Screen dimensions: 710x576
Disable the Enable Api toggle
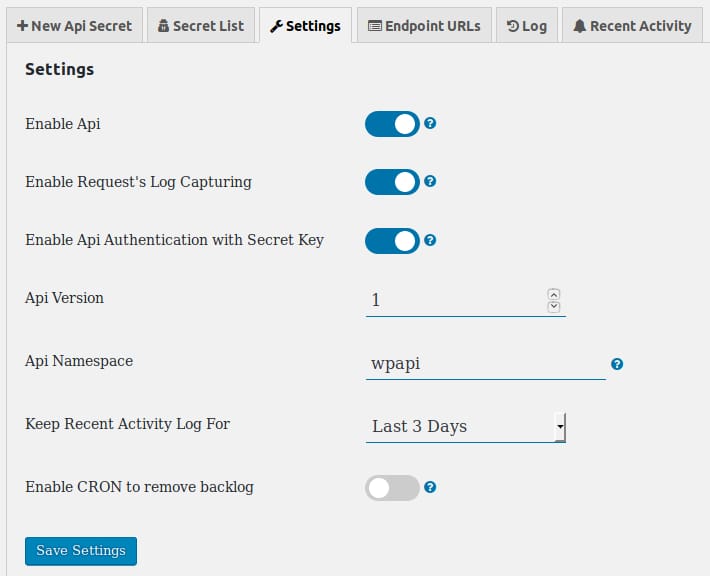pos(392,124)
